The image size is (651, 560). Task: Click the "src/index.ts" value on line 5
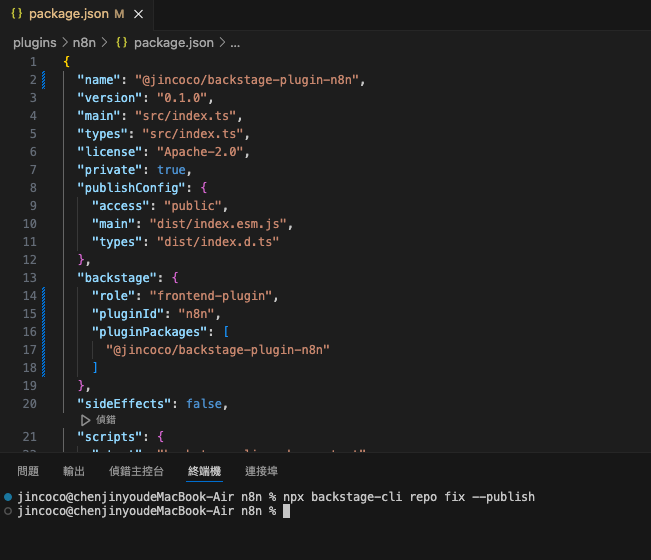pyautogui.click(x=193, y=134)
